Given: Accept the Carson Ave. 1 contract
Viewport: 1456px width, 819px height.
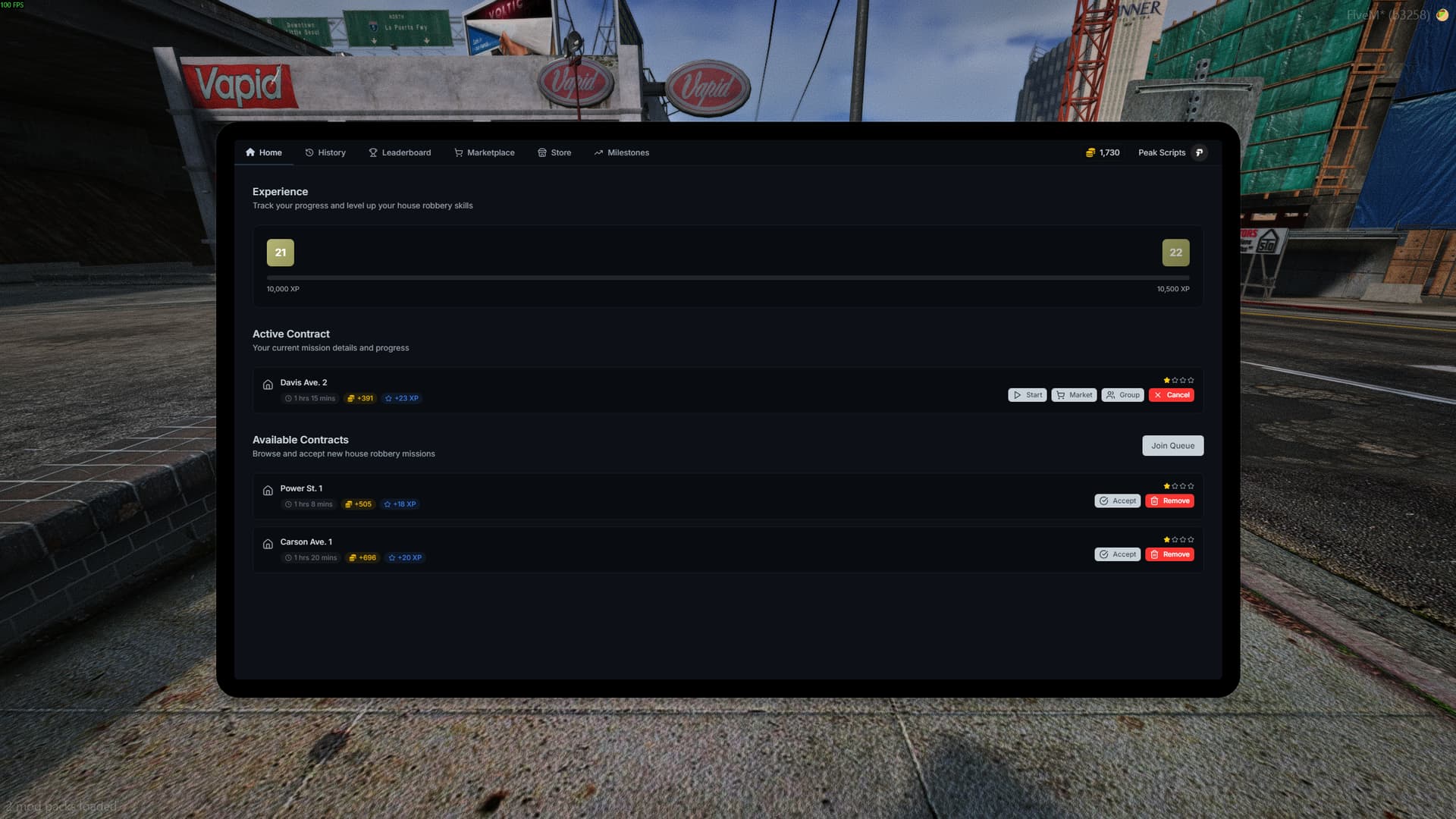Looking at the screenshot, I should click(x=1117, y=554).
